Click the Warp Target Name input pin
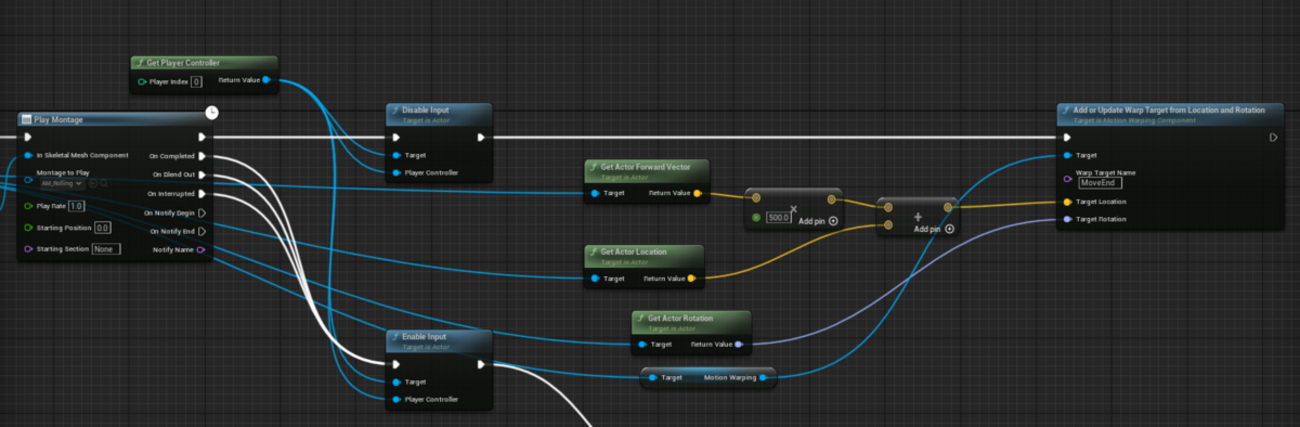The width and height of the screenshot is (1300, 427). (1068, 179)
